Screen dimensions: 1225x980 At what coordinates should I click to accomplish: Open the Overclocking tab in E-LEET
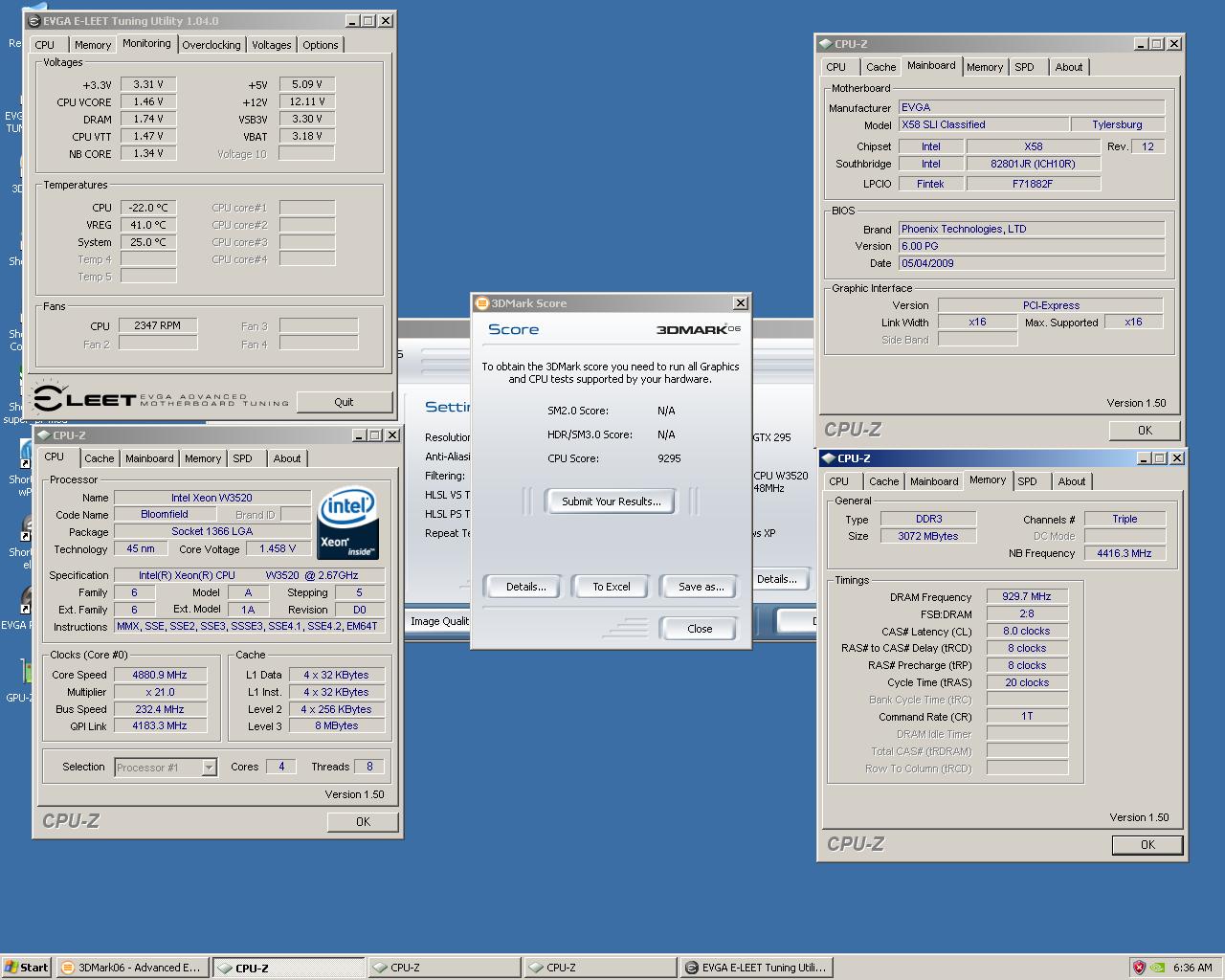click(212, 45)
